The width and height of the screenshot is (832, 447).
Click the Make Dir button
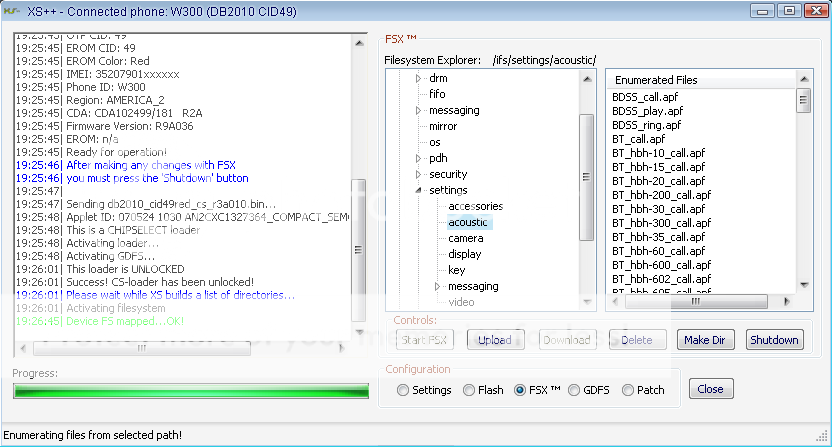pos(705,340)
